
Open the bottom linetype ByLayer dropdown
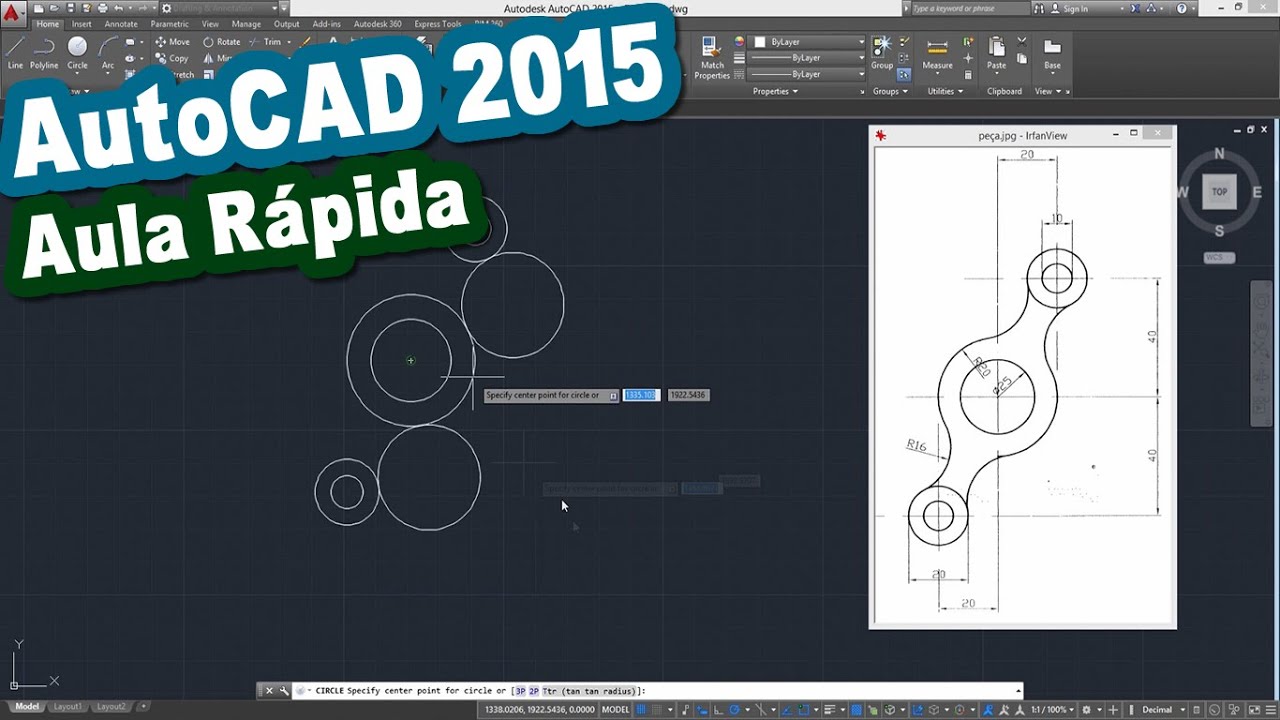808,74
